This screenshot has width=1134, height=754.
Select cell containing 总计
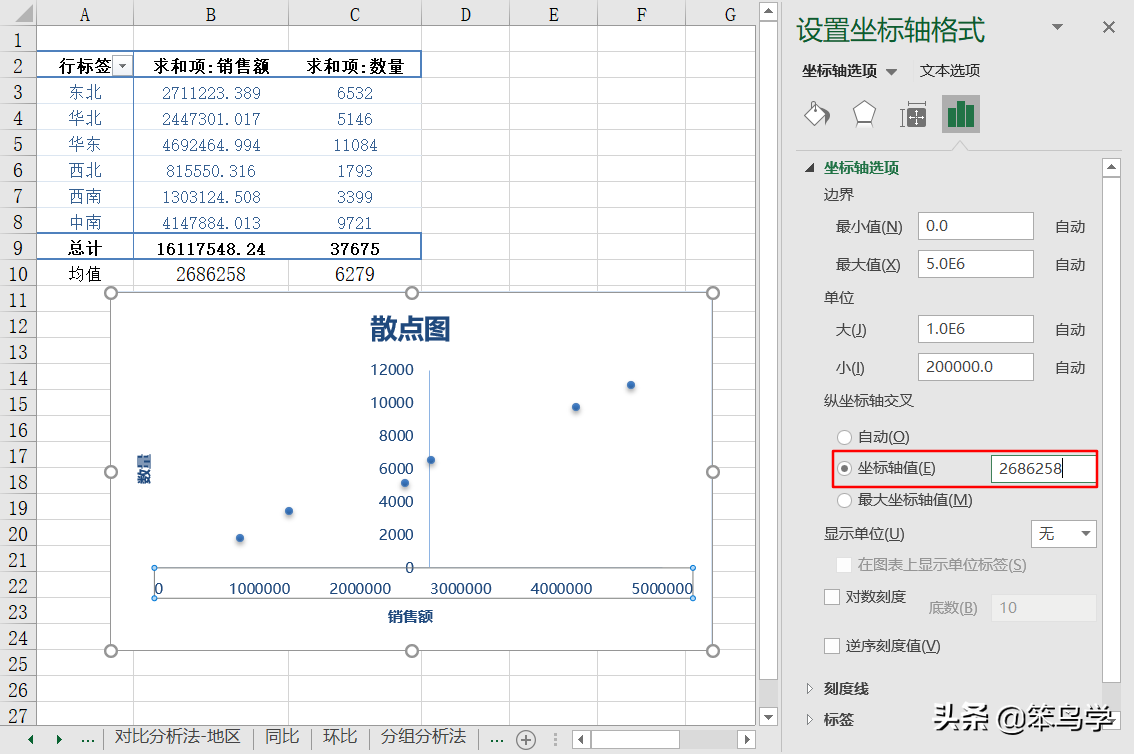click(85, 249)
